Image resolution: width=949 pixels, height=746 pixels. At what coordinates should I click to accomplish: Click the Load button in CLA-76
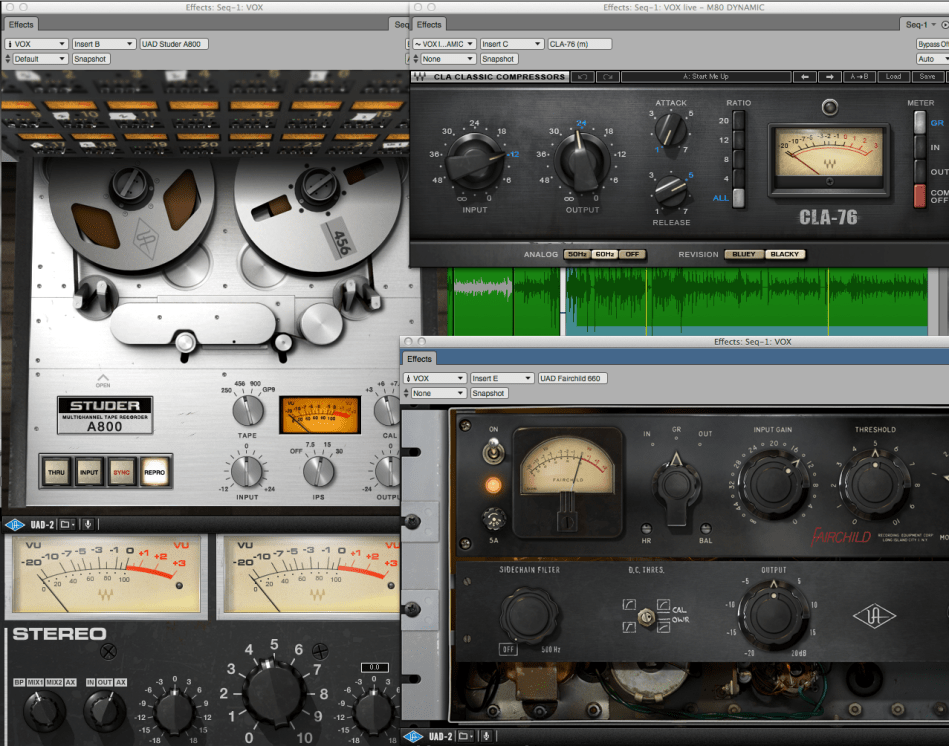pyautogui.click(x=893, y=77)
